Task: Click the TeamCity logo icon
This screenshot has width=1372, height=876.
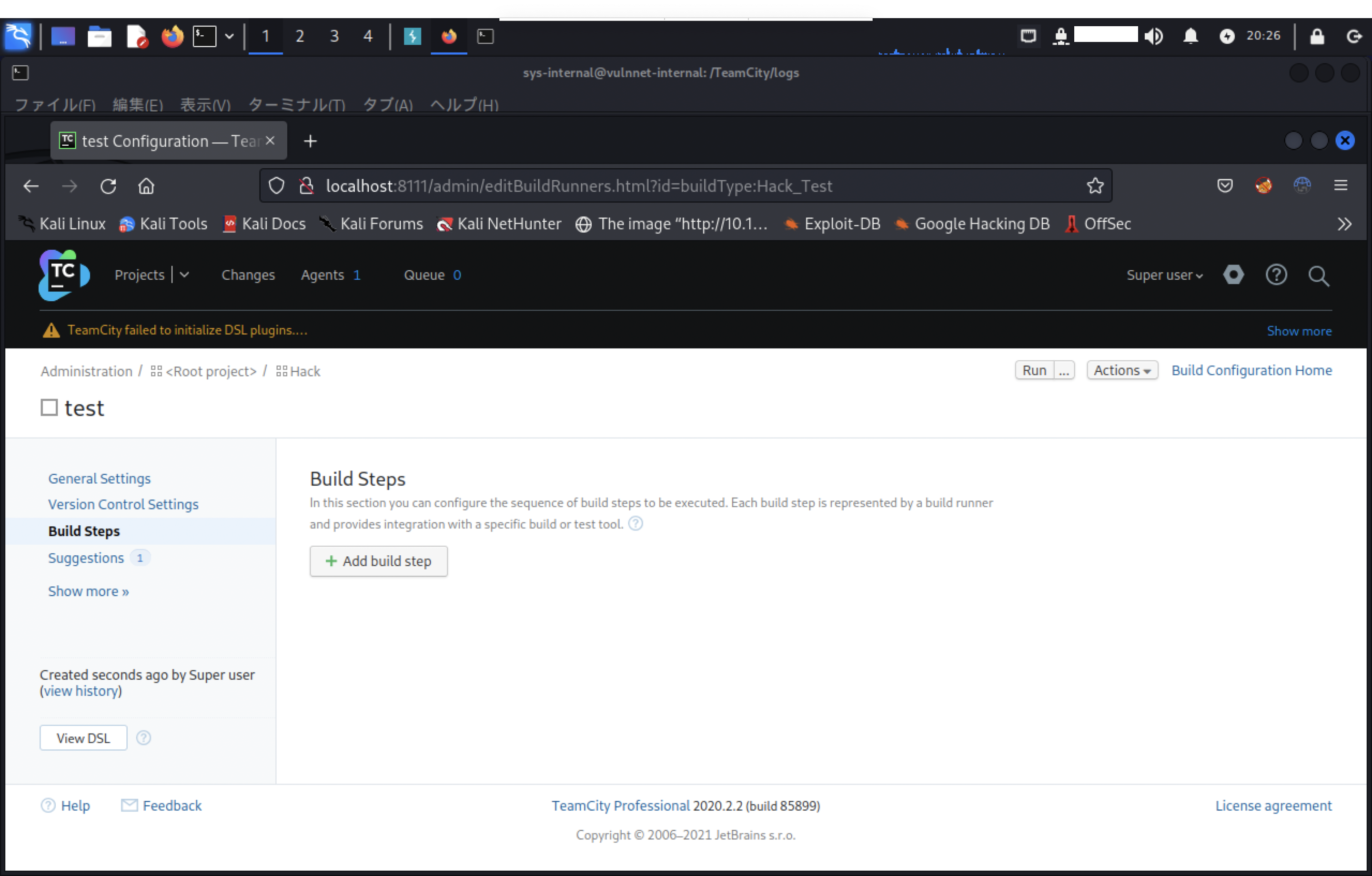Action: (64, 275)
